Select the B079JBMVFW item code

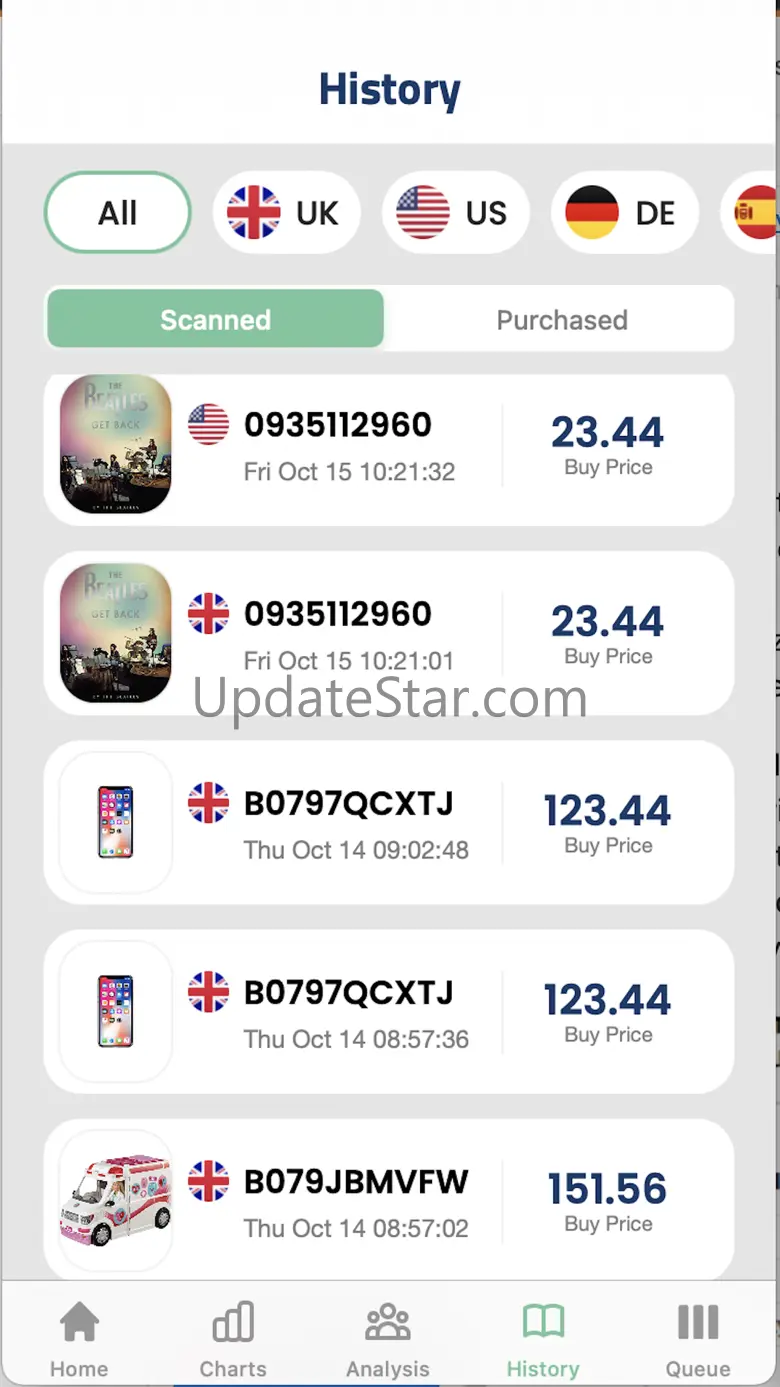click(356, 1182)
